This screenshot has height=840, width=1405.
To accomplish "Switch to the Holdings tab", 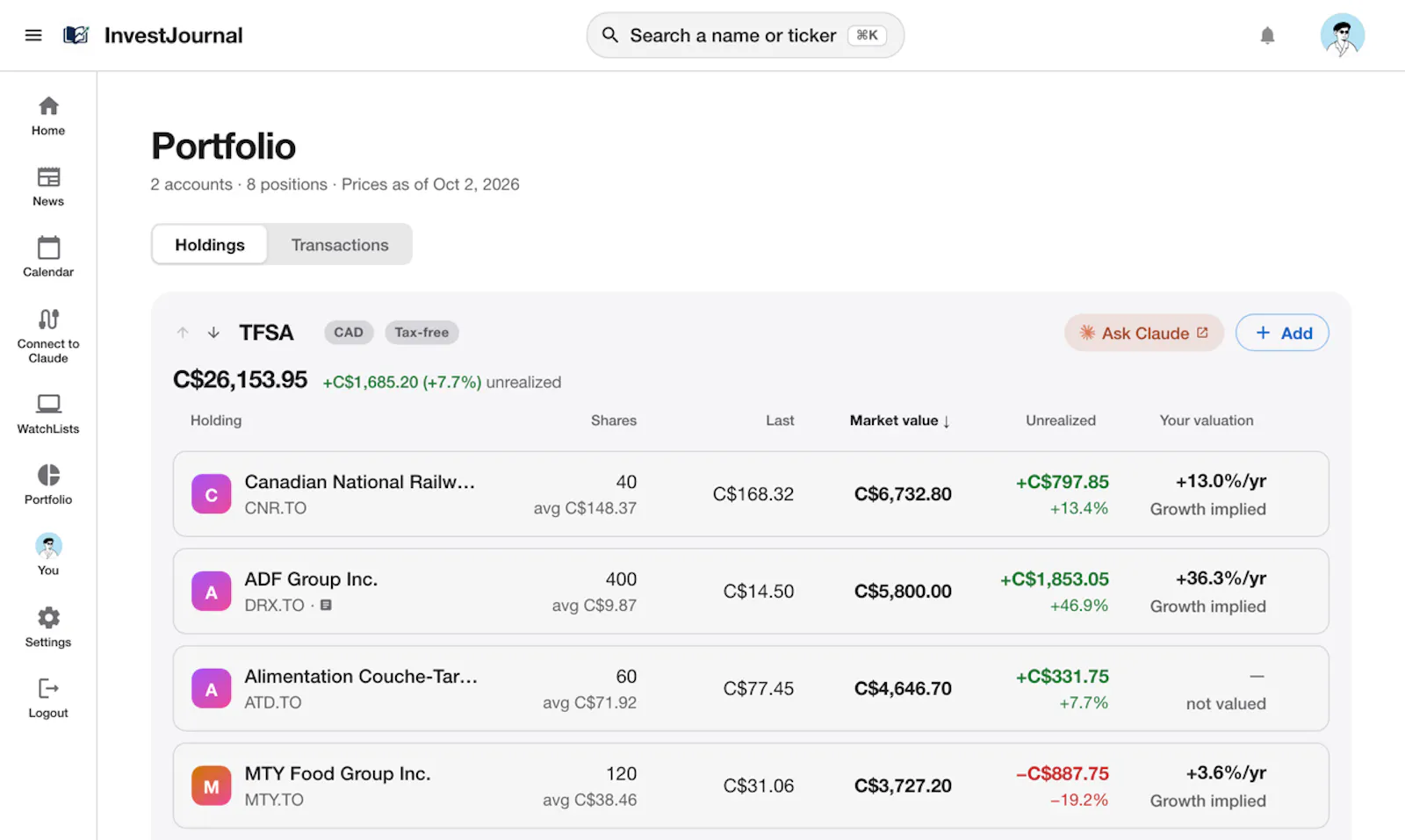I will (210, 245).
